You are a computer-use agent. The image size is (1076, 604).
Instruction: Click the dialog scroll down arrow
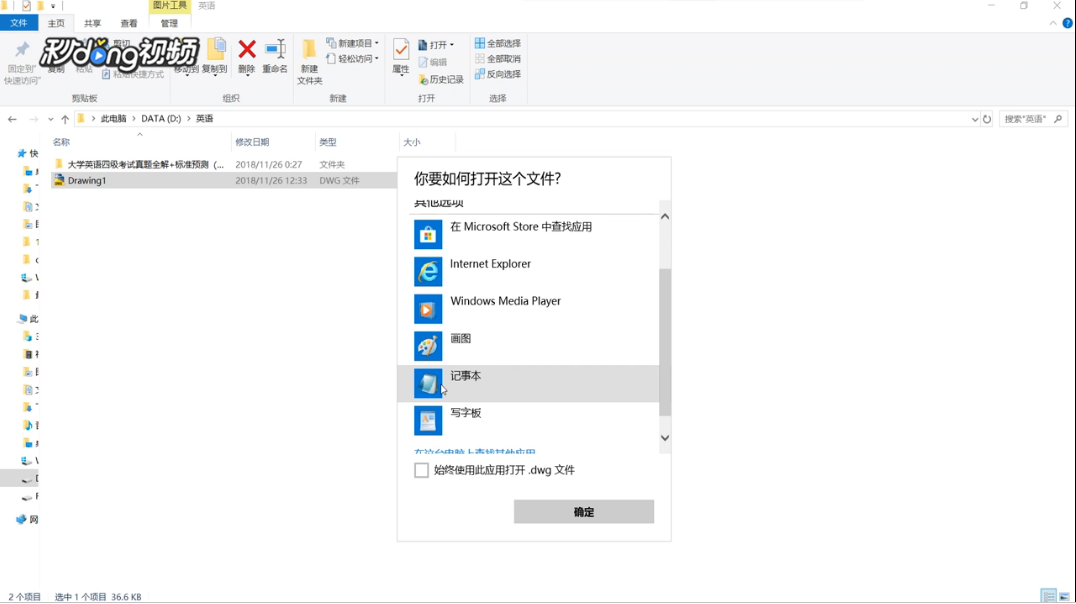pos(664,438)
